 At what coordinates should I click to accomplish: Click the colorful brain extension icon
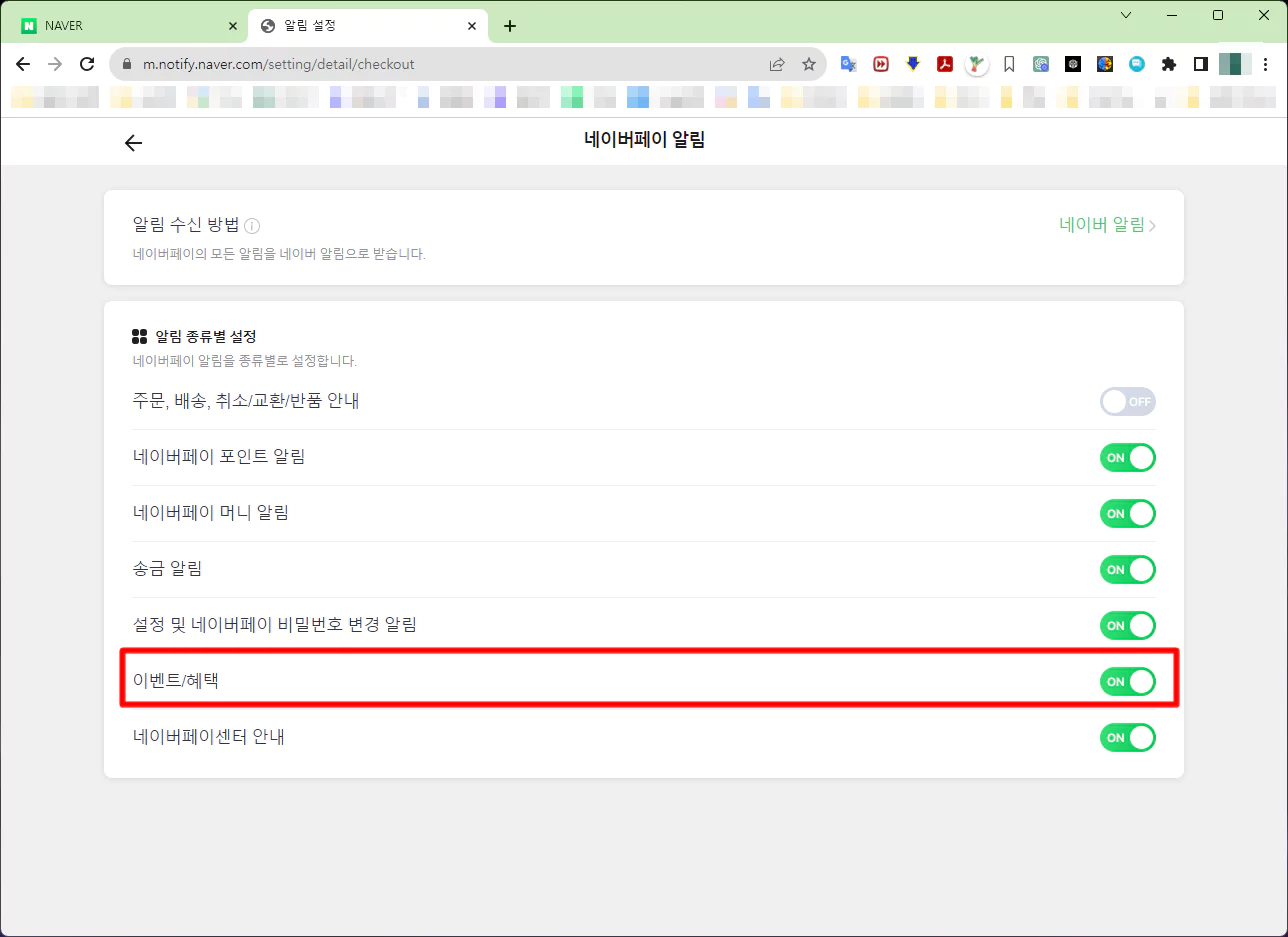tap(1105, 64)
